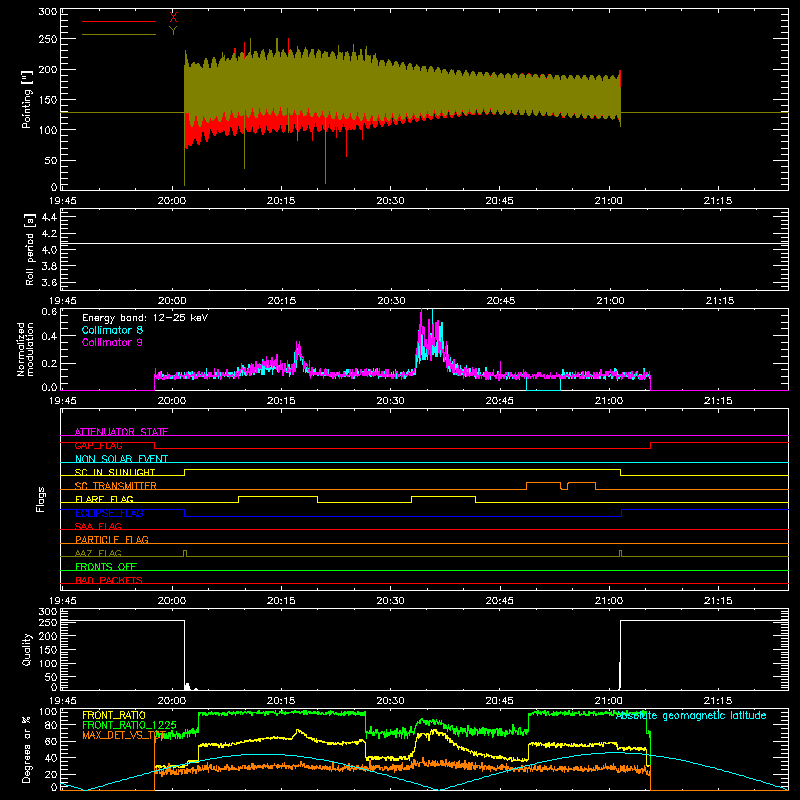Viewport: 800px width, 800px height.
Task: Click the FLARE_FLAG label
Action: pyautogui.click(x=104, y=499)
